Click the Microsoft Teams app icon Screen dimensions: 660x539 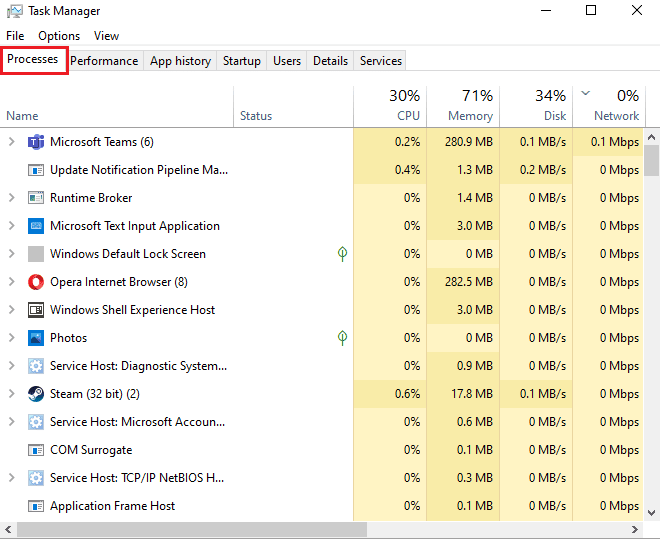click(36, 142)
